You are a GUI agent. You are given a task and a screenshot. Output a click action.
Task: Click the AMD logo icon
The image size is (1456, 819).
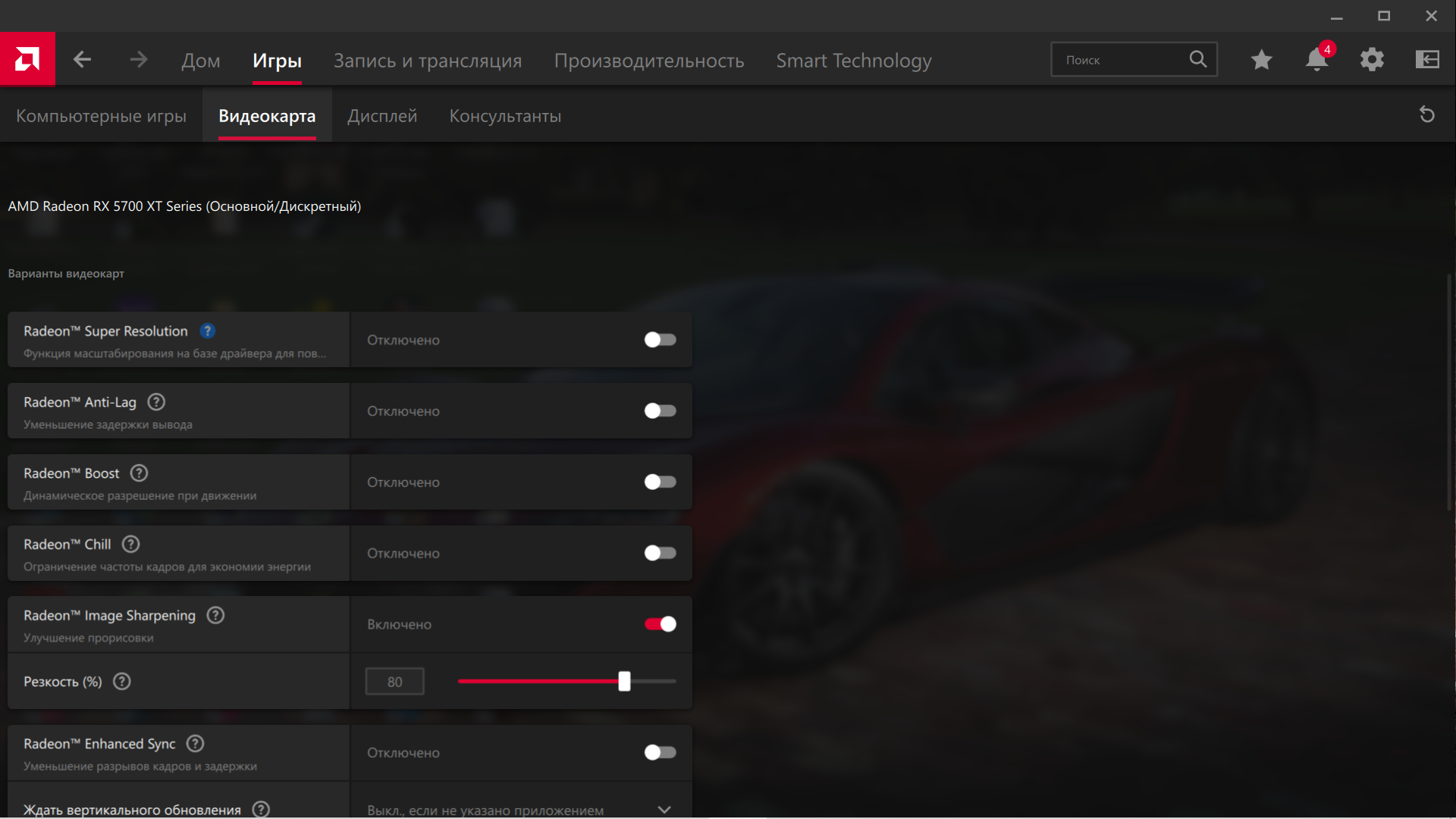pyautogui.click(x=27, y=59)
